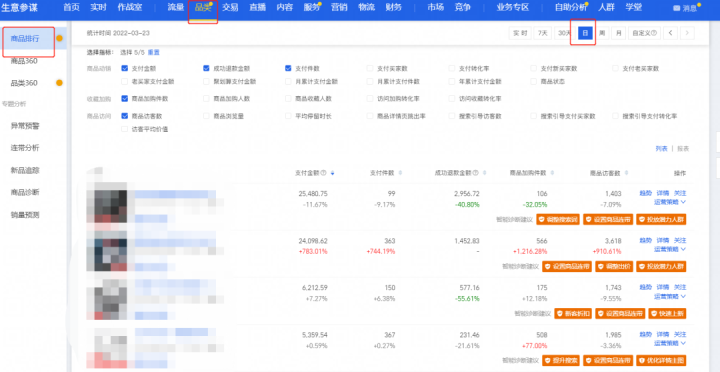Select the 日 time range button
The image size is (720, 372).
click(x=585, y=33)
